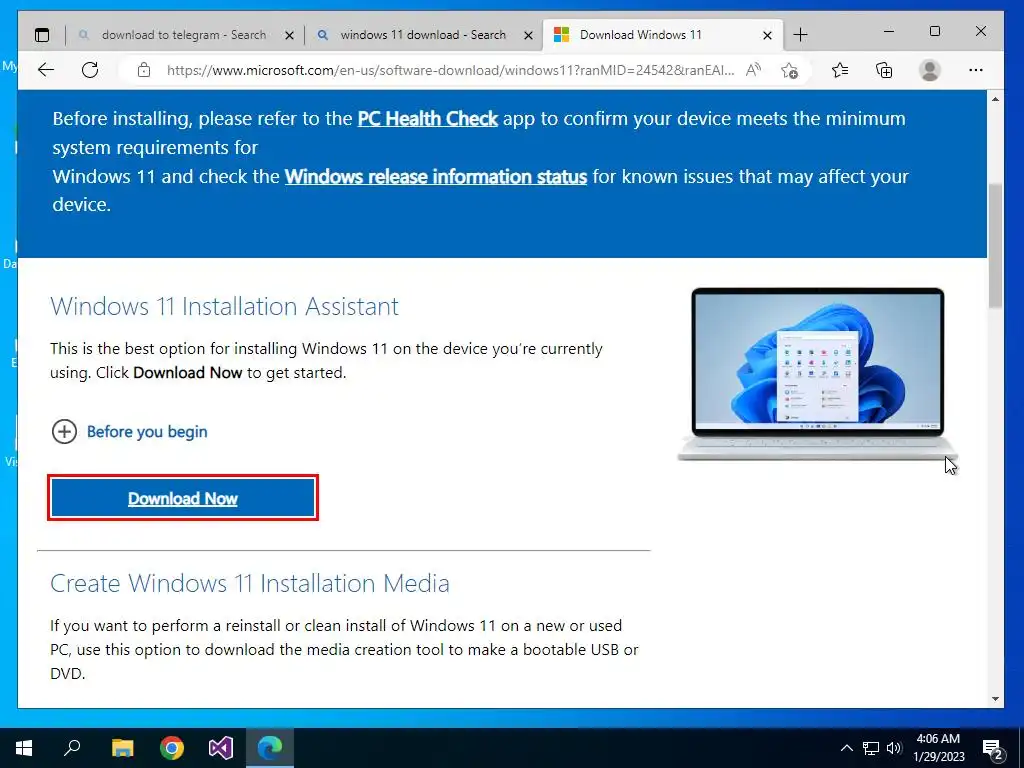1024x768 pixels.
Task: Show hidden system tray icons
Action: tap(846, 748)
